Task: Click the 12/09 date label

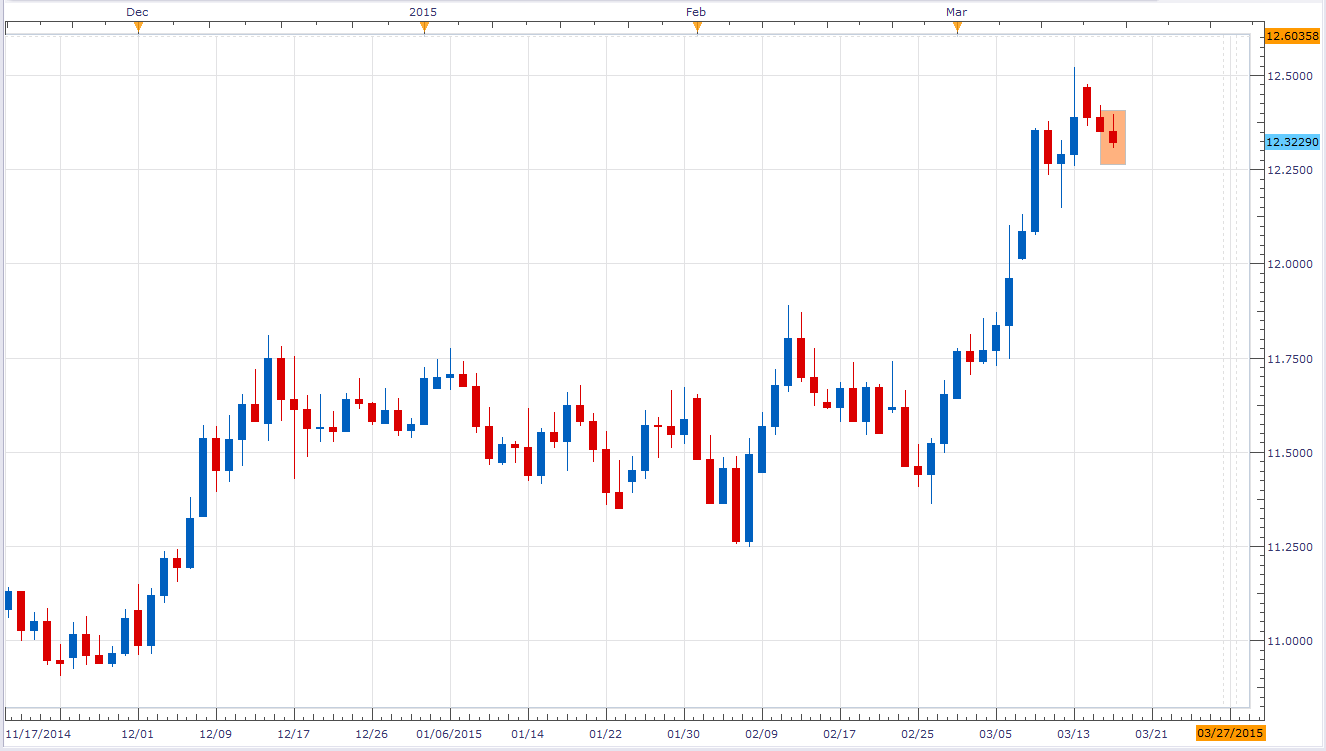Action: (x=216, y=733)
